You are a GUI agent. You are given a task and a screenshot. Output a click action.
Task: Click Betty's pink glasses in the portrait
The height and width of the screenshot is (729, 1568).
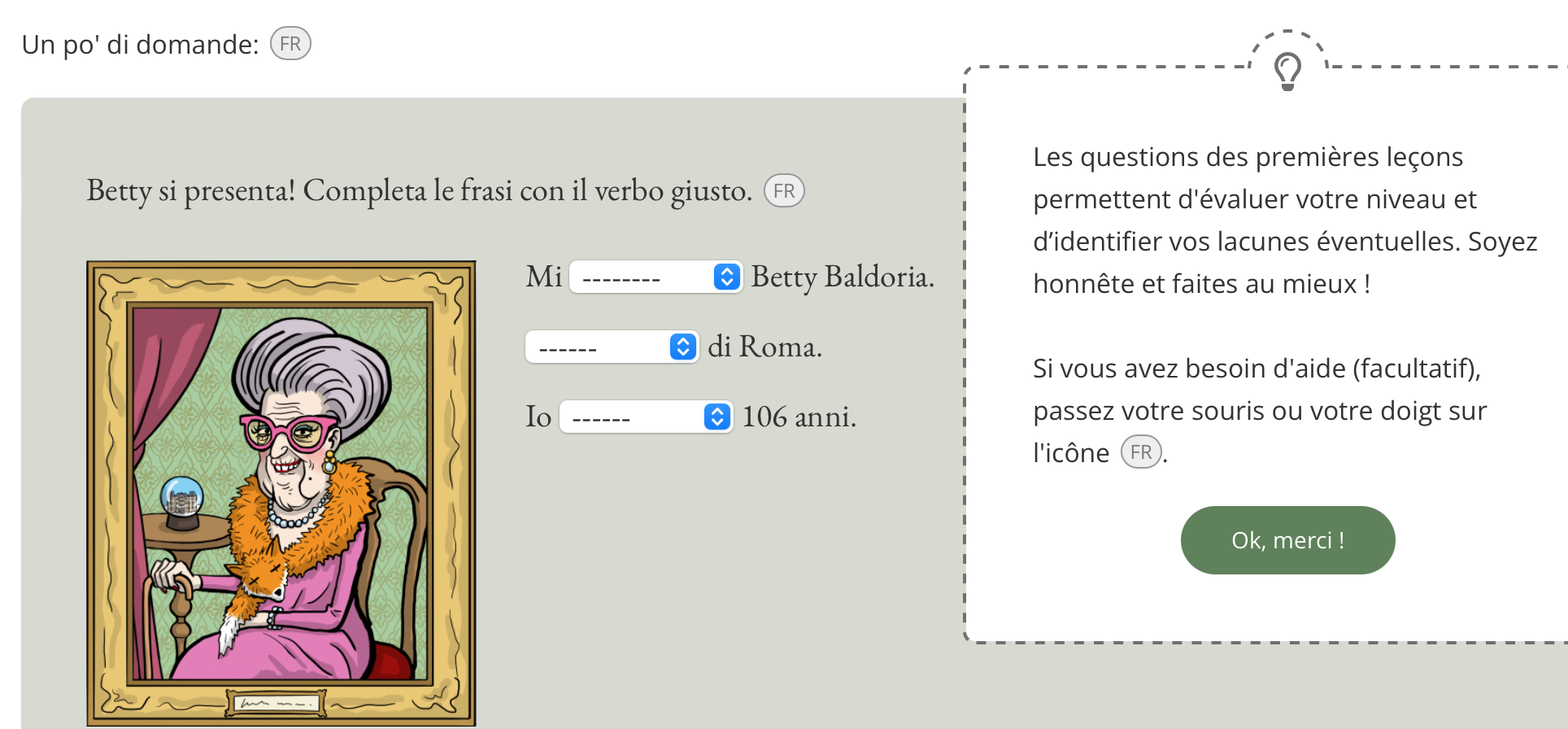click(291, 430)
